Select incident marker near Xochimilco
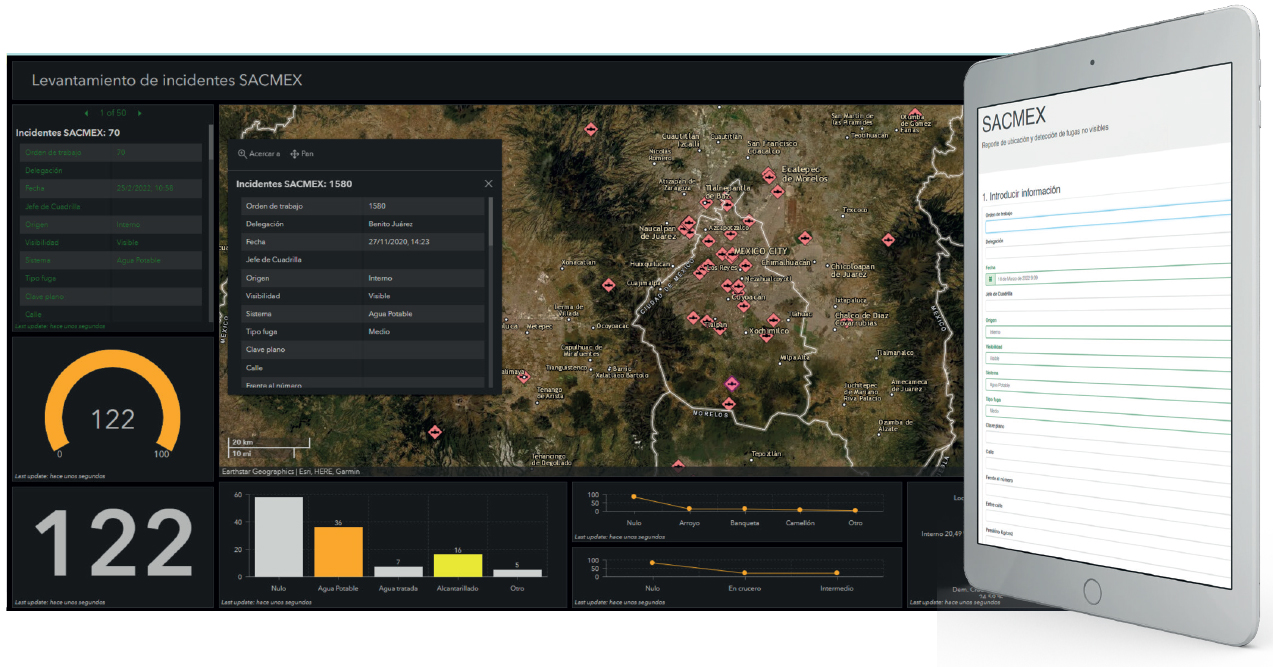 tap(767, 335)
